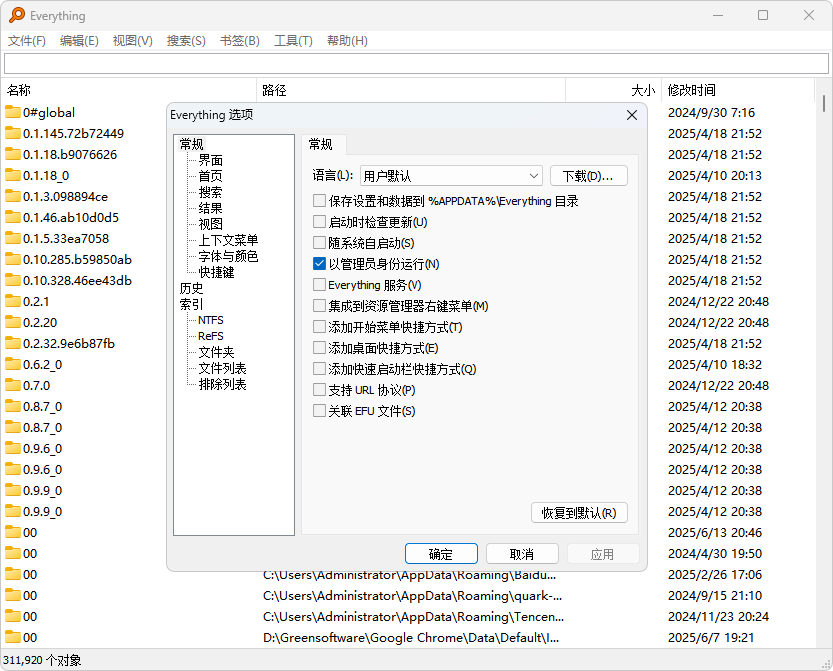Select NTFS in the options tree
Screen dimensions: 833x671
click(211, 320)
